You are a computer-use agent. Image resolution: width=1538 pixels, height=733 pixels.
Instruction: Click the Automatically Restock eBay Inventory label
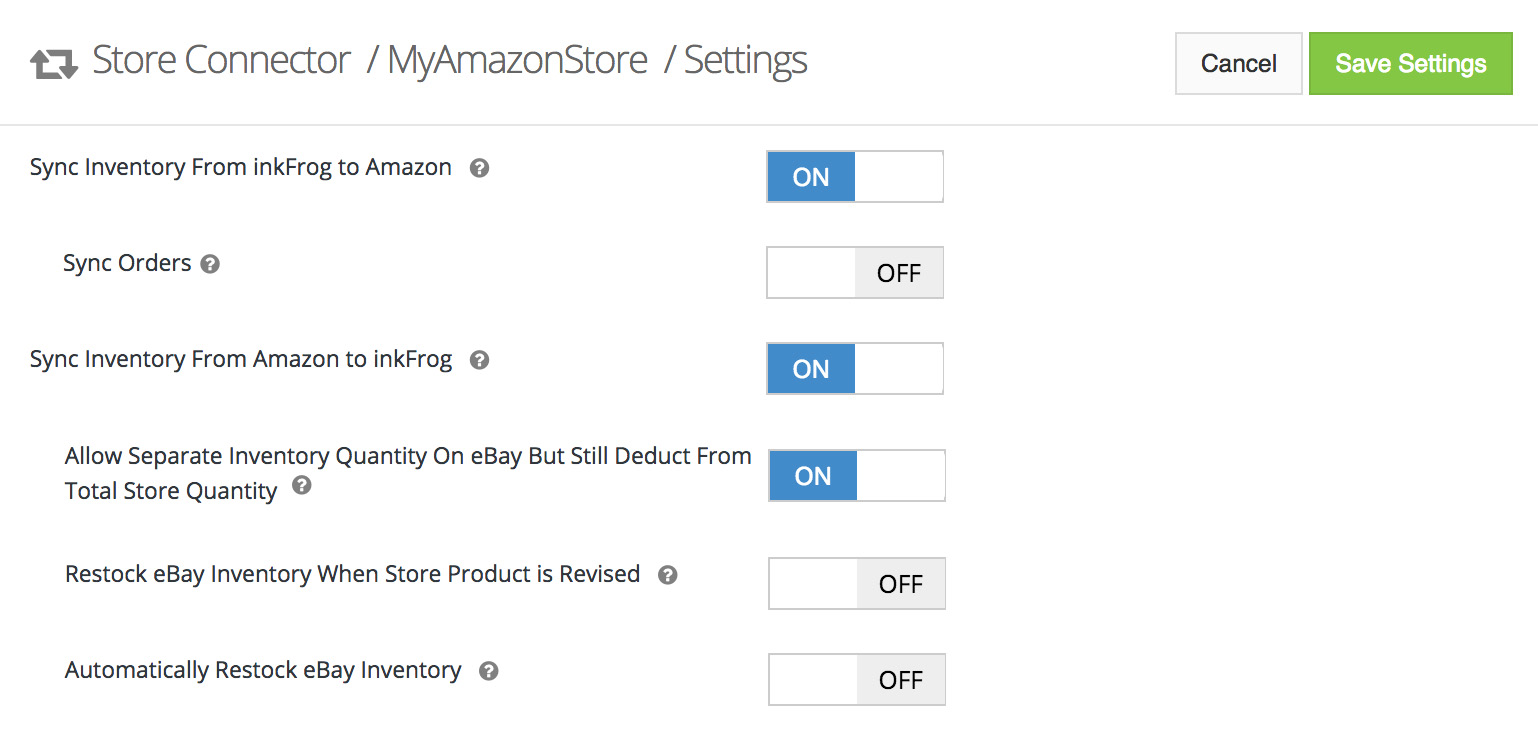263,670
